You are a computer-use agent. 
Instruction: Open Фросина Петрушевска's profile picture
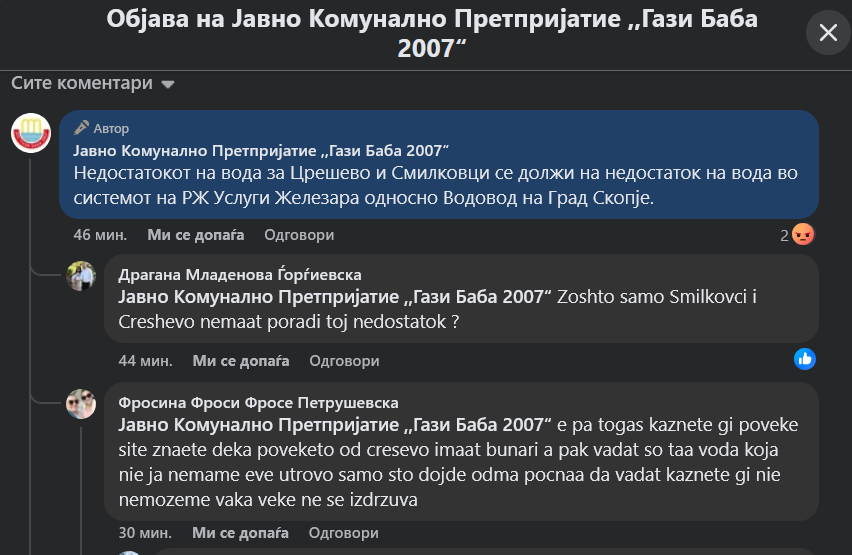(81, 404)
